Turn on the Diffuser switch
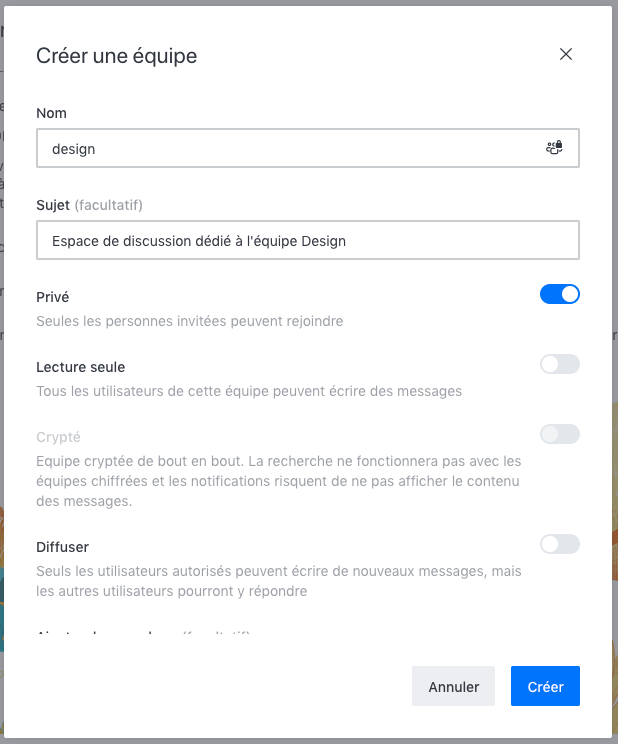The image size is (618, 744). coord(560,544)
